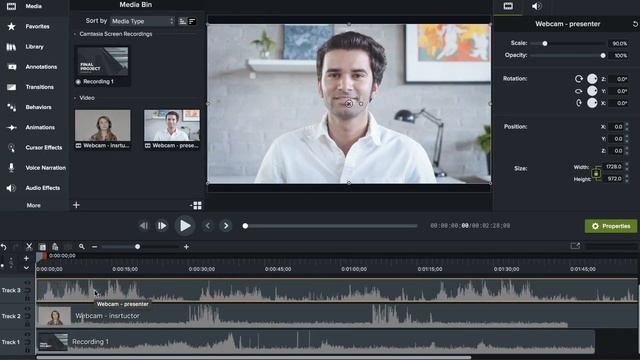
Task: Reset properties with the revert arrow
Action: click(635, 24)
